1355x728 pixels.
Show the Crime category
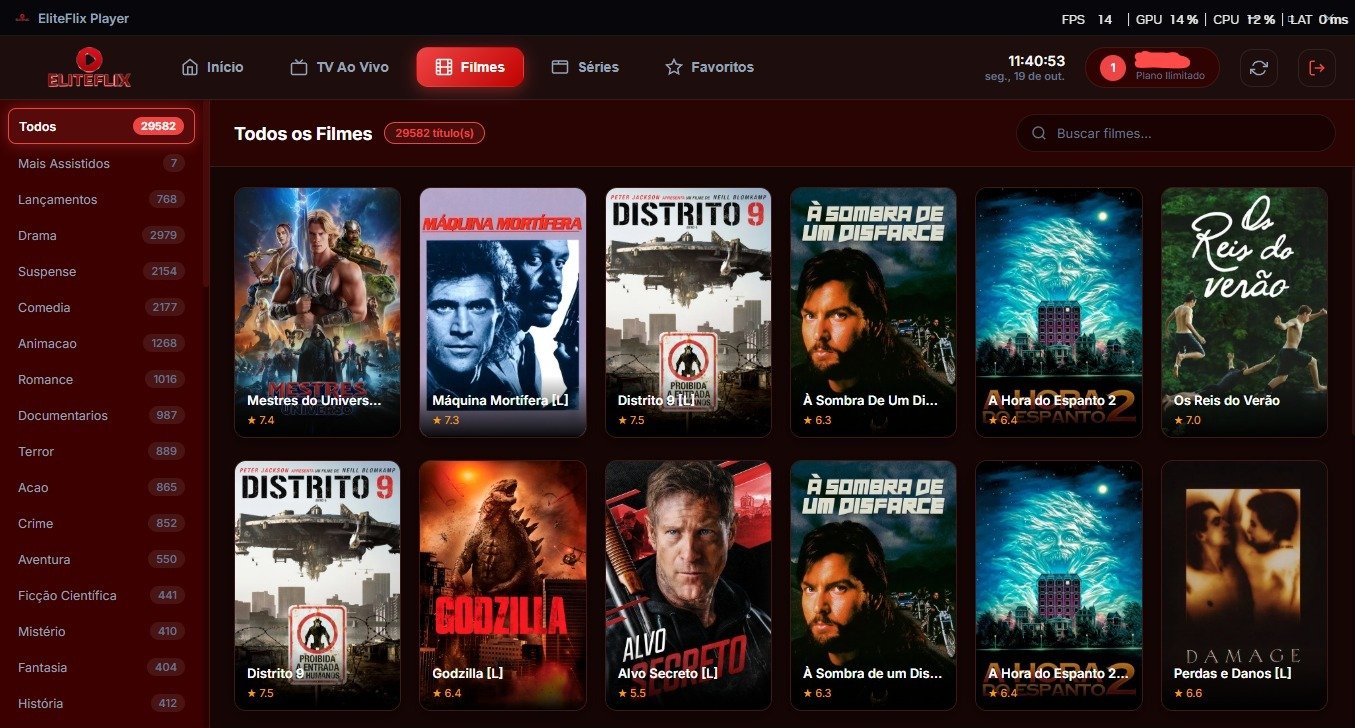click(x=101, y=523)
